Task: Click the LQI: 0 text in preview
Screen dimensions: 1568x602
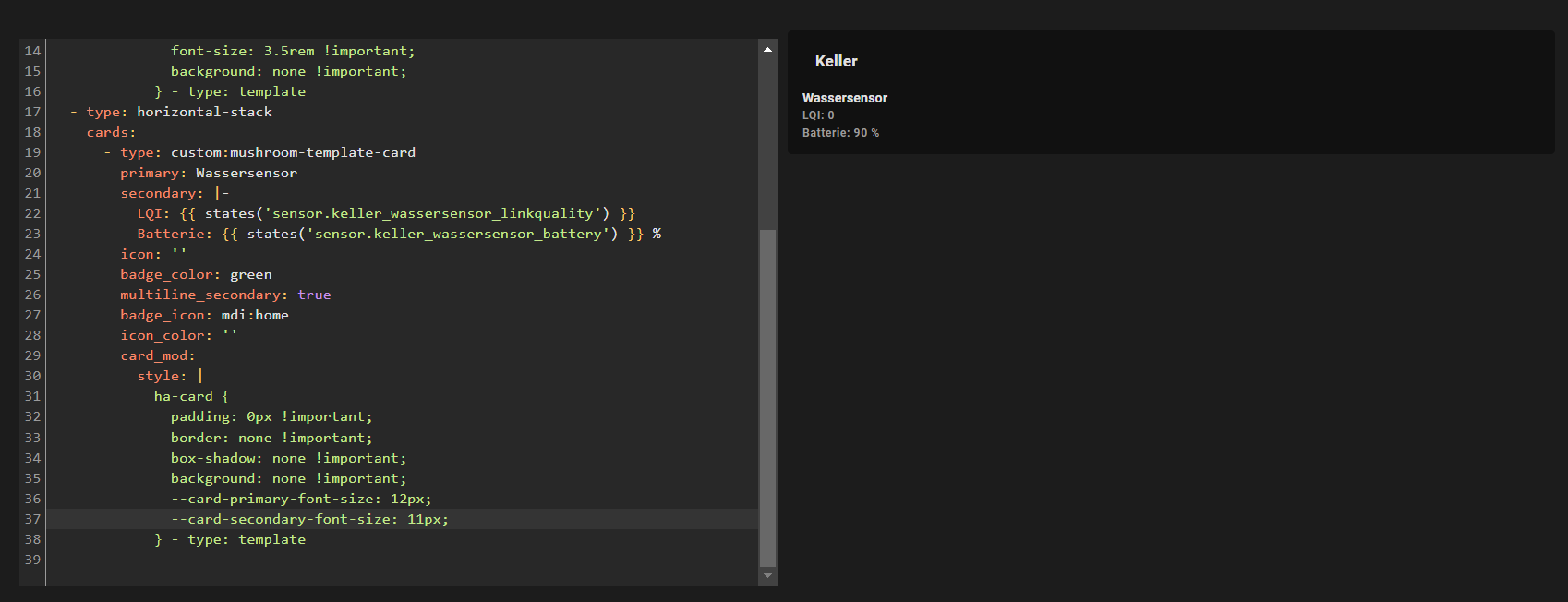Action: [x=818, y=115]
